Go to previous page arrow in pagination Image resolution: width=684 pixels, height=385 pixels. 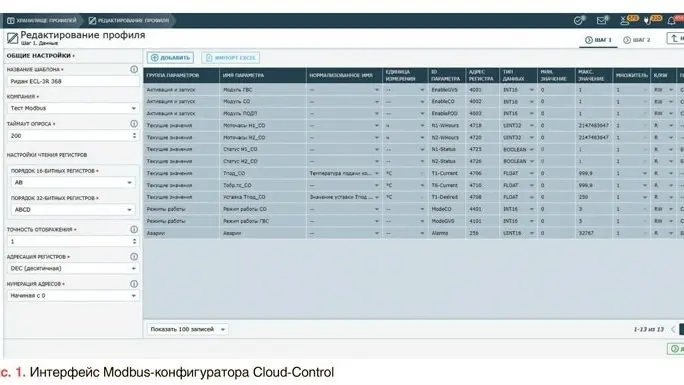(673, 329)
